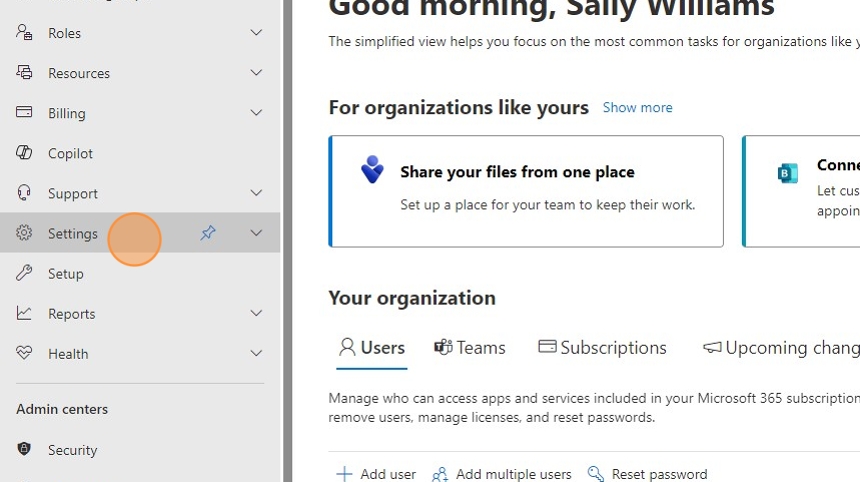Open the Health navigation item
Viewport: 860px width, 482px height.
[x=140, y=353]
